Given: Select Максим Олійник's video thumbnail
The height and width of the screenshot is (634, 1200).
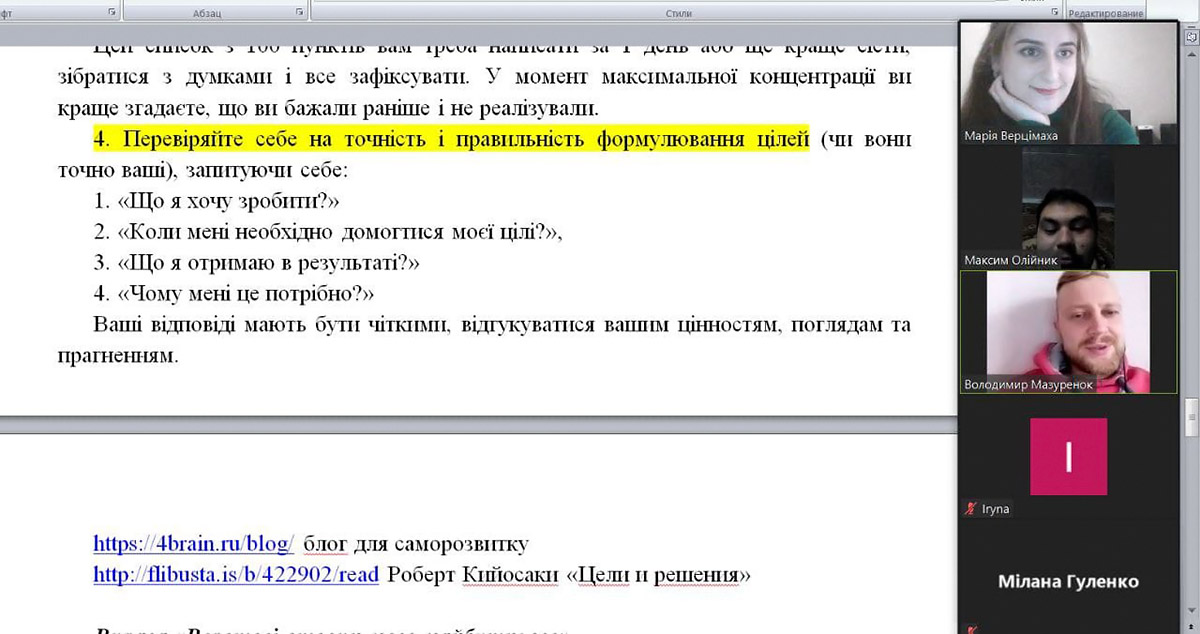Looking at the screenshot, I should pyautogui.click(x=1068, y=207).
